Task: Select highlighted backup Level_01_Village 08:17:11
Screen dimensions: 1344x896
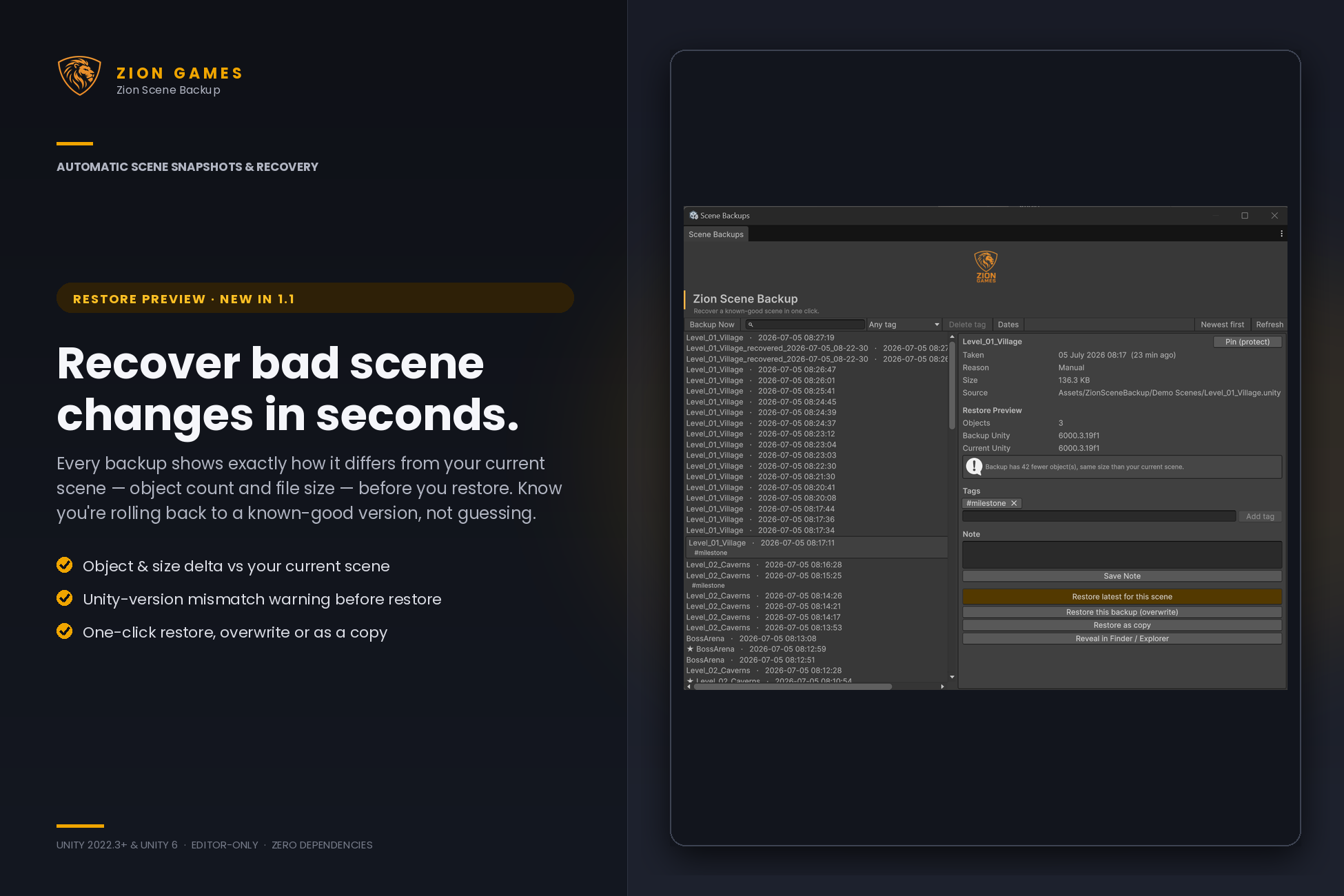Action: click(816, 547)
